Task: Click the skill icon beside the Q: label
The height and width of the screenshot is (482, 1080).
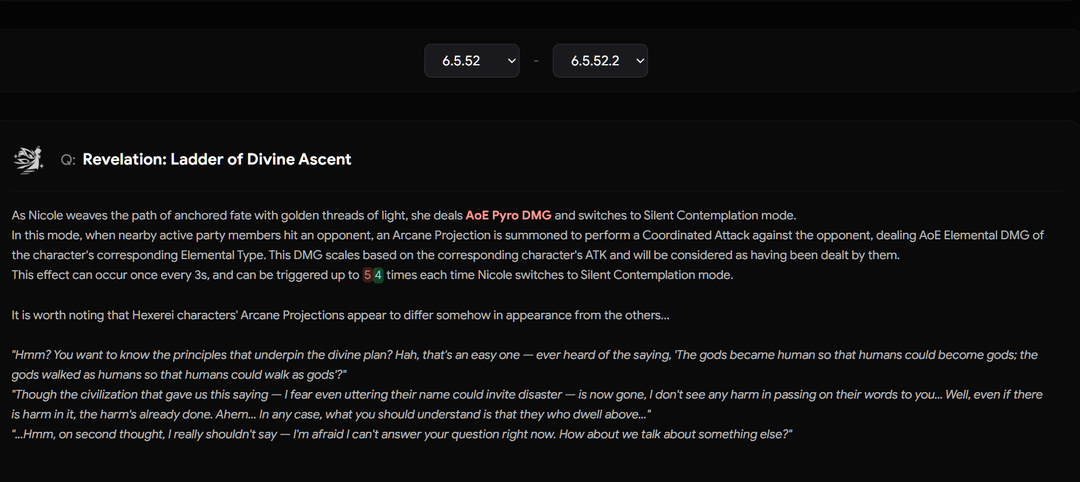Action: (x=28, y=159)
